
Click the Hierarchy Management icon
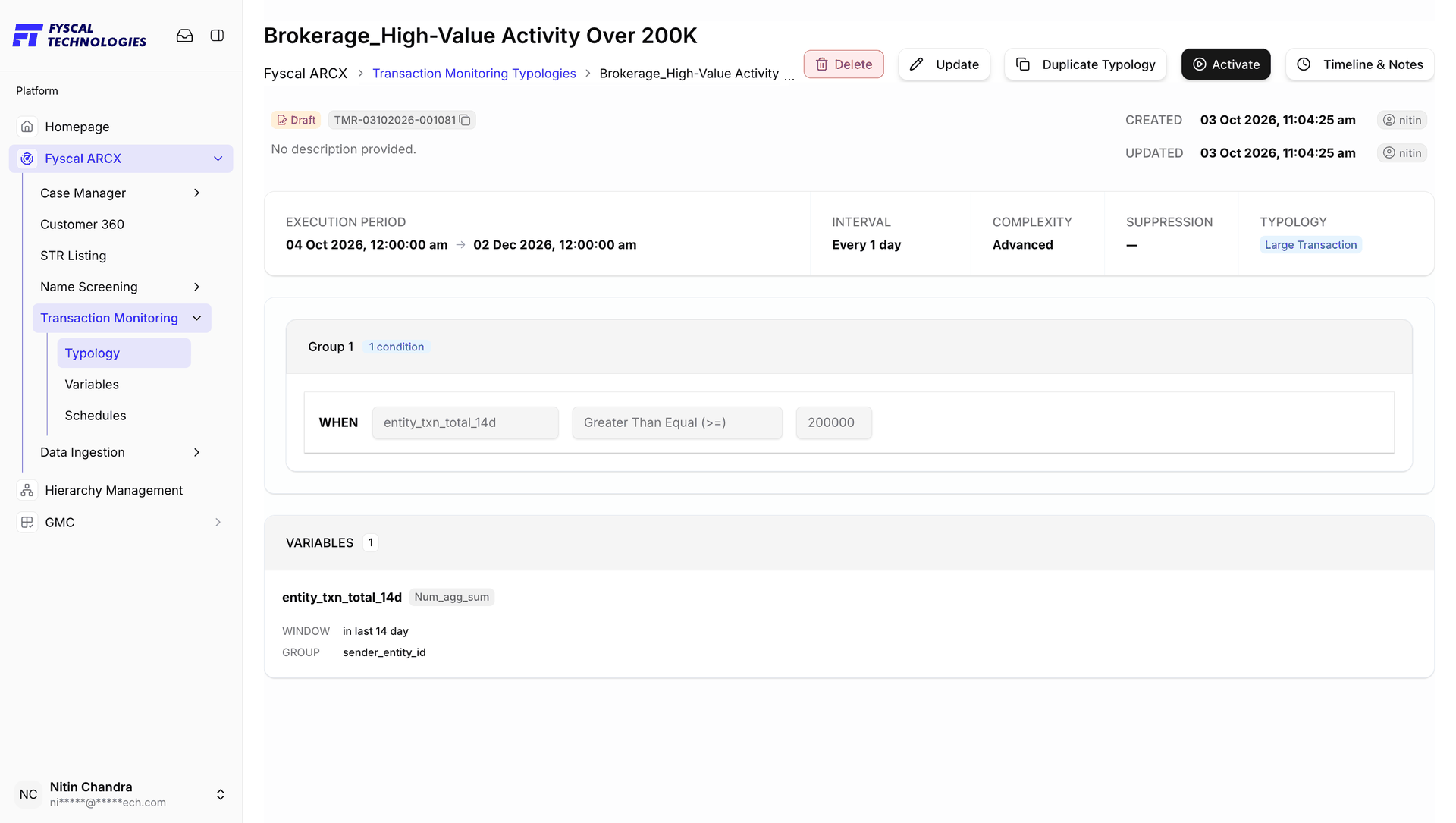pyautogui.click(x=27, y=490)
